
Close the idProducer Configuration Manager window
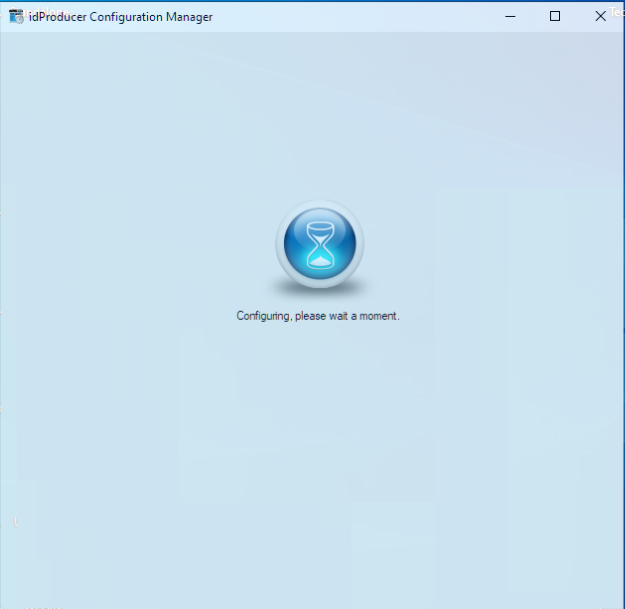[600, 16]
